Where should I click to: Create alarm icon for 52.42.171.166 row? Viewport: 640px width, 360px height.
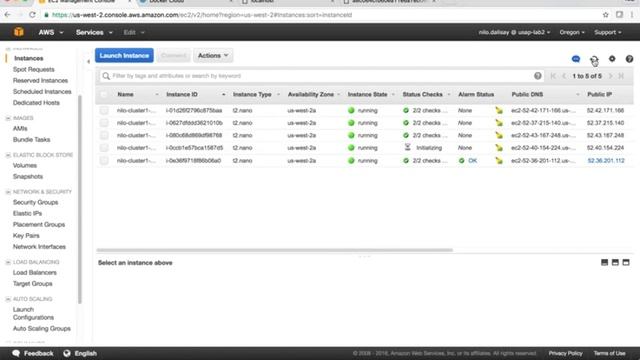499,110
